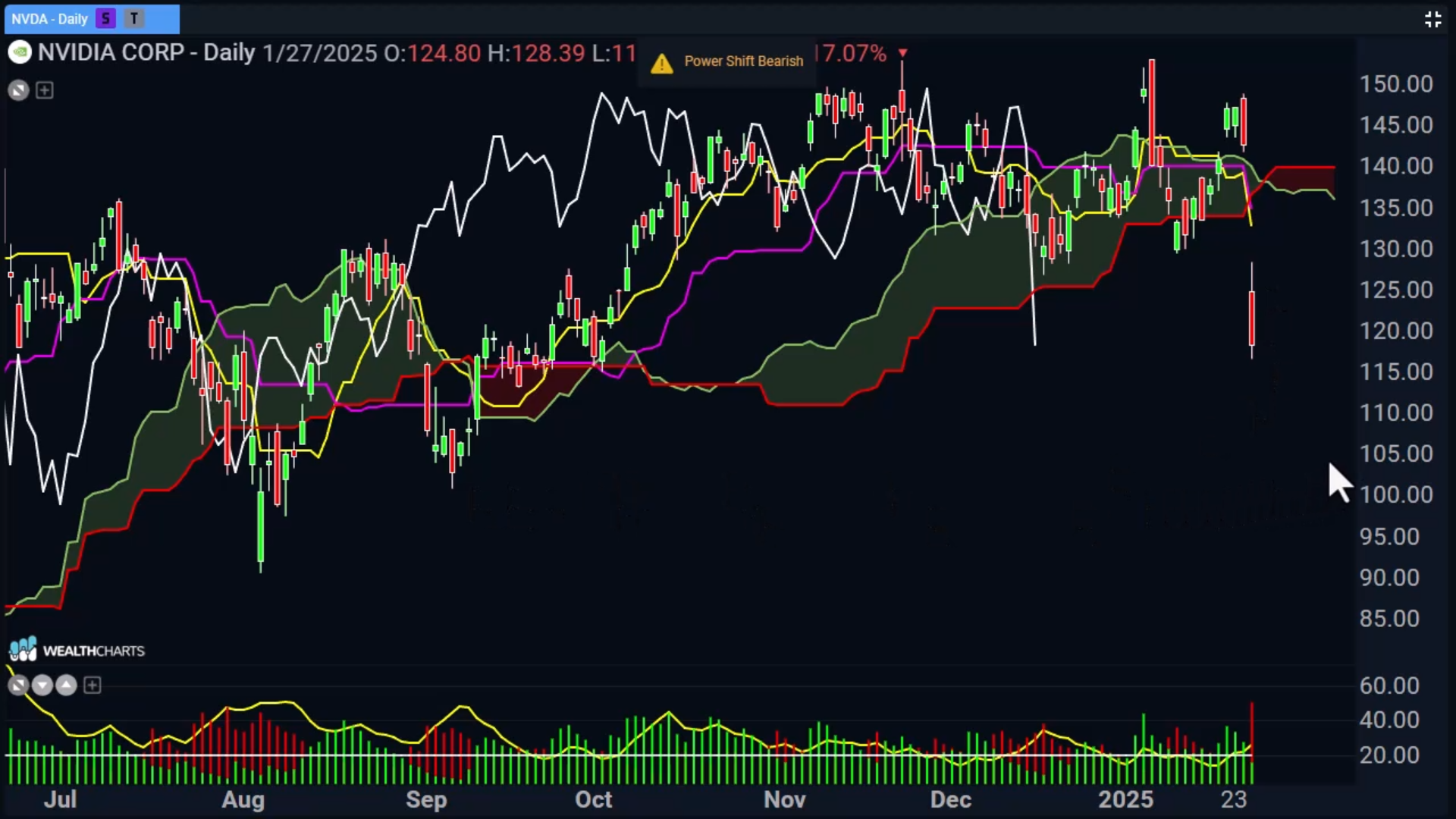Click the 2025 label on time axis
The width and height of the screenshot is (1456, 819).
1126,799
